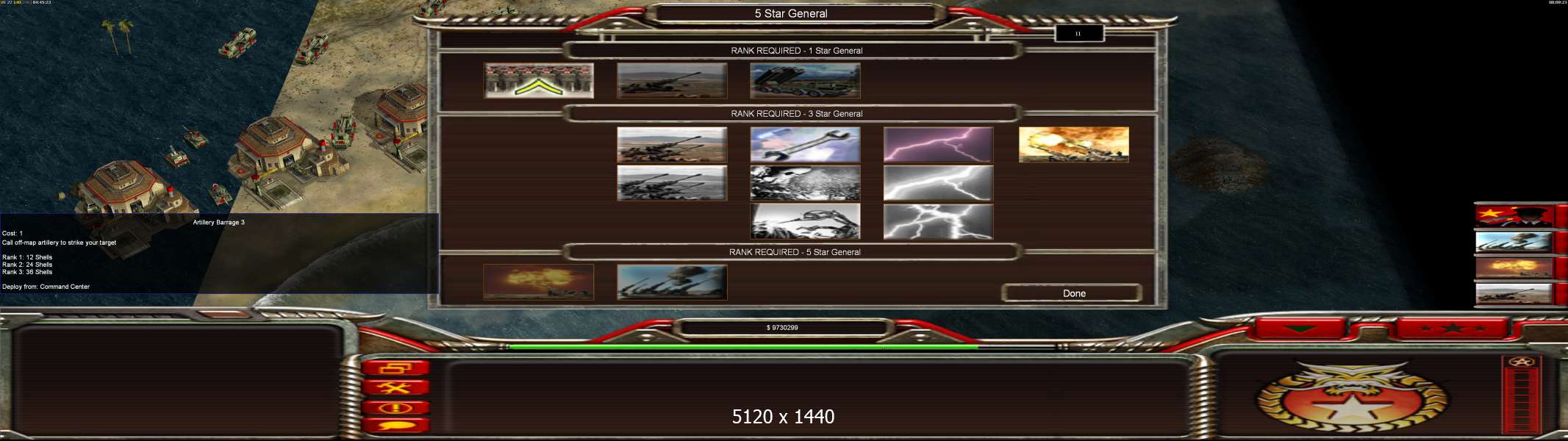
Task: Click the overlapping rectangles red button
Action: pos(395,368)
